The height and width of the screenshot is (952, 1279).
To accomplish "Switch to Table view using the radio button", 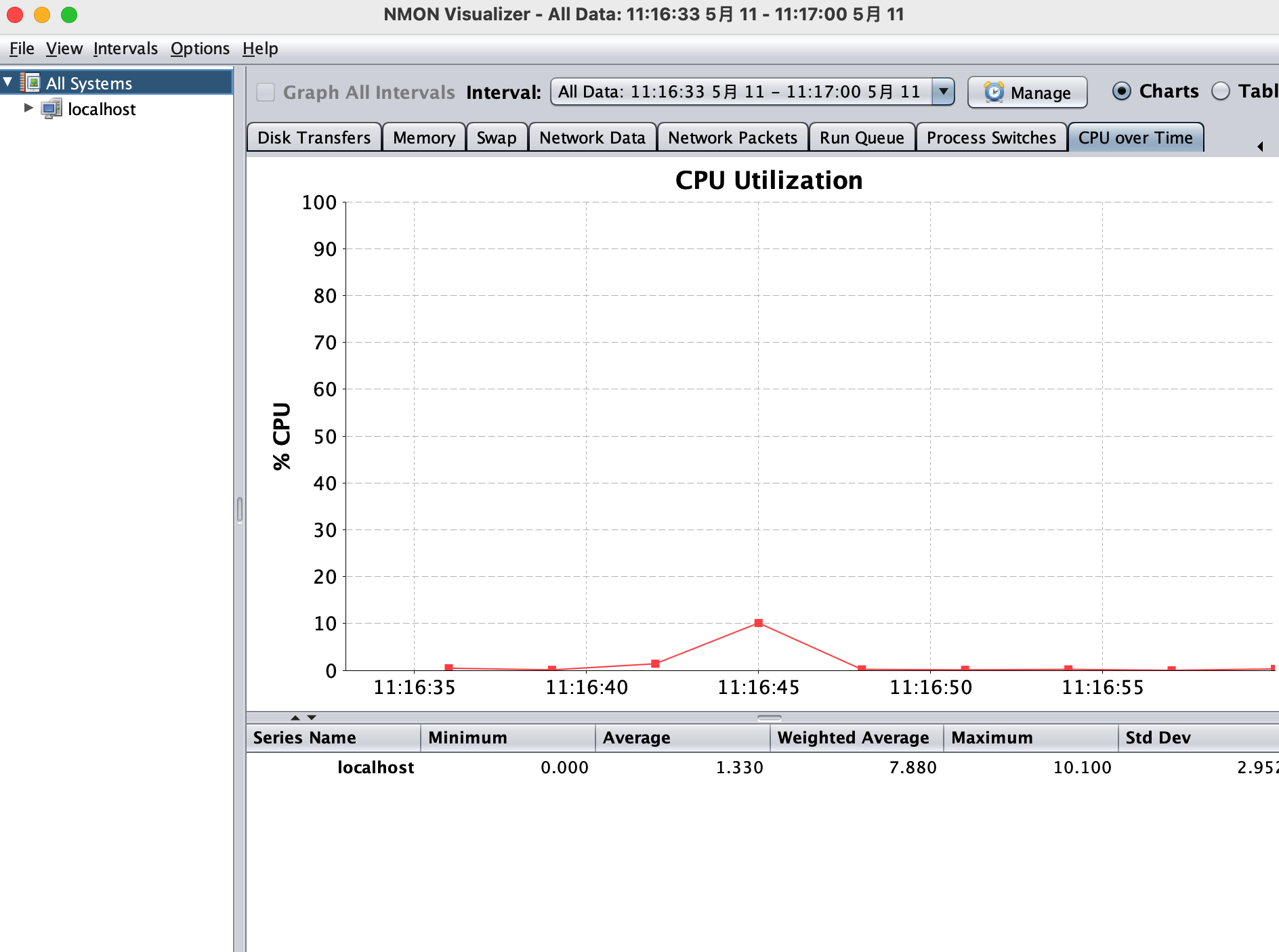I will pos(1221,91).
